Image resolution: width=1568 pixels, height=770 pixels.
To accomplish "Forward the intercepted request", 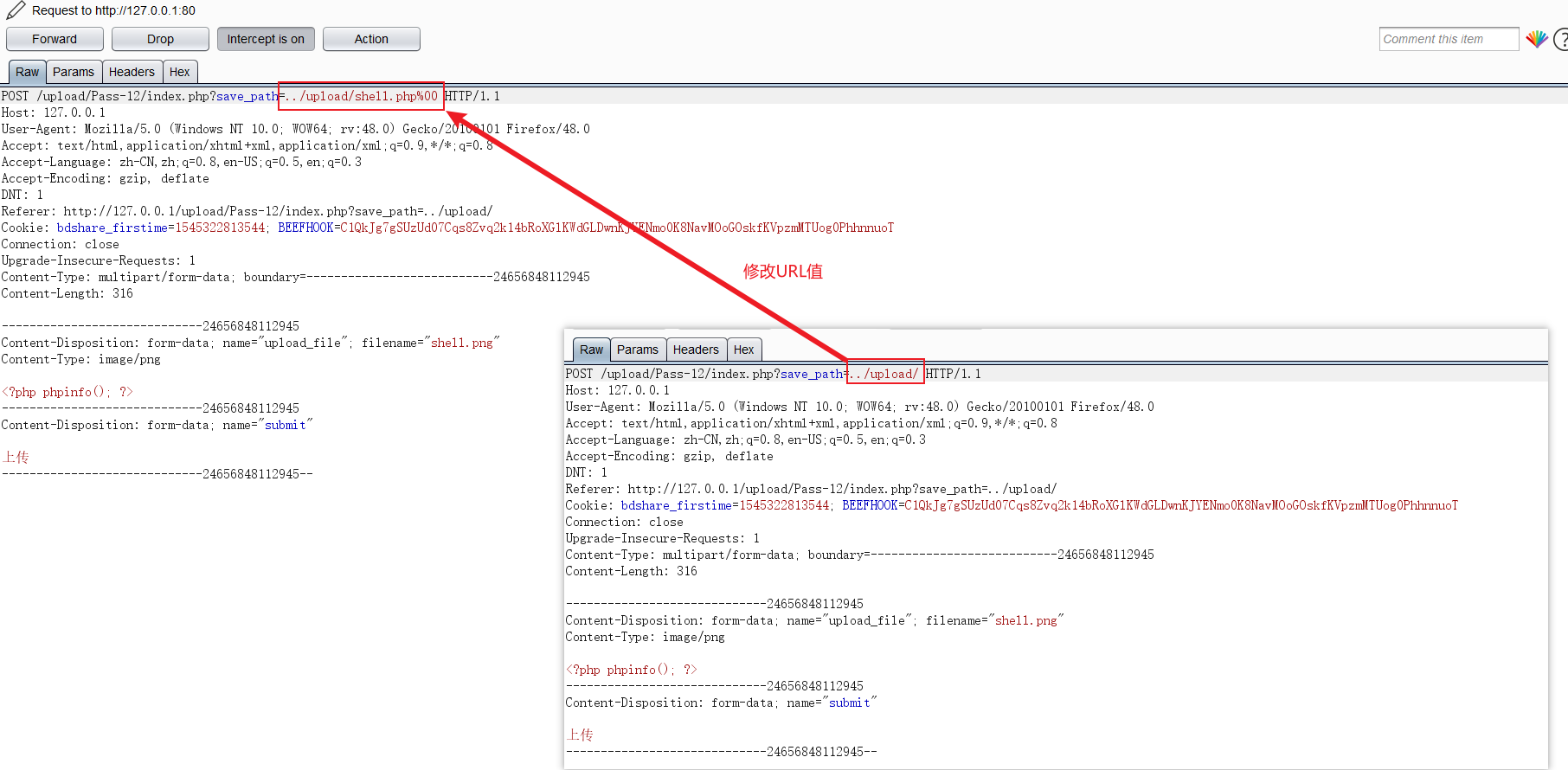I will pos(55,39).
